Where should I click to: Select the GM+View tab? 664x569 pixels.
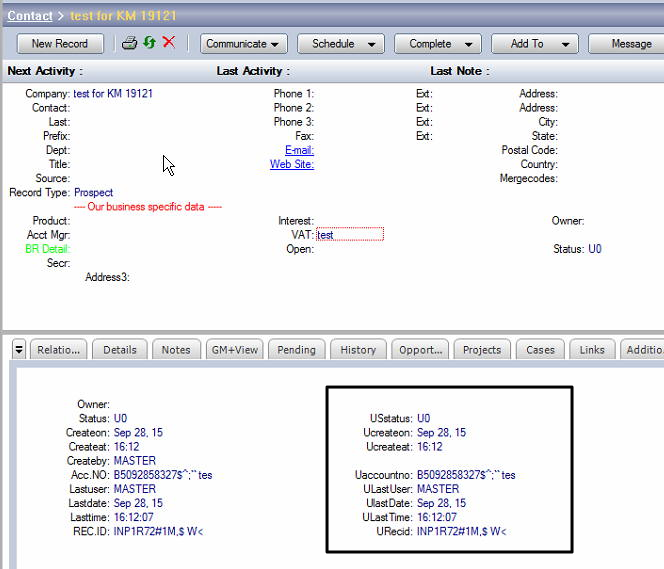click(x=234, y=350)
